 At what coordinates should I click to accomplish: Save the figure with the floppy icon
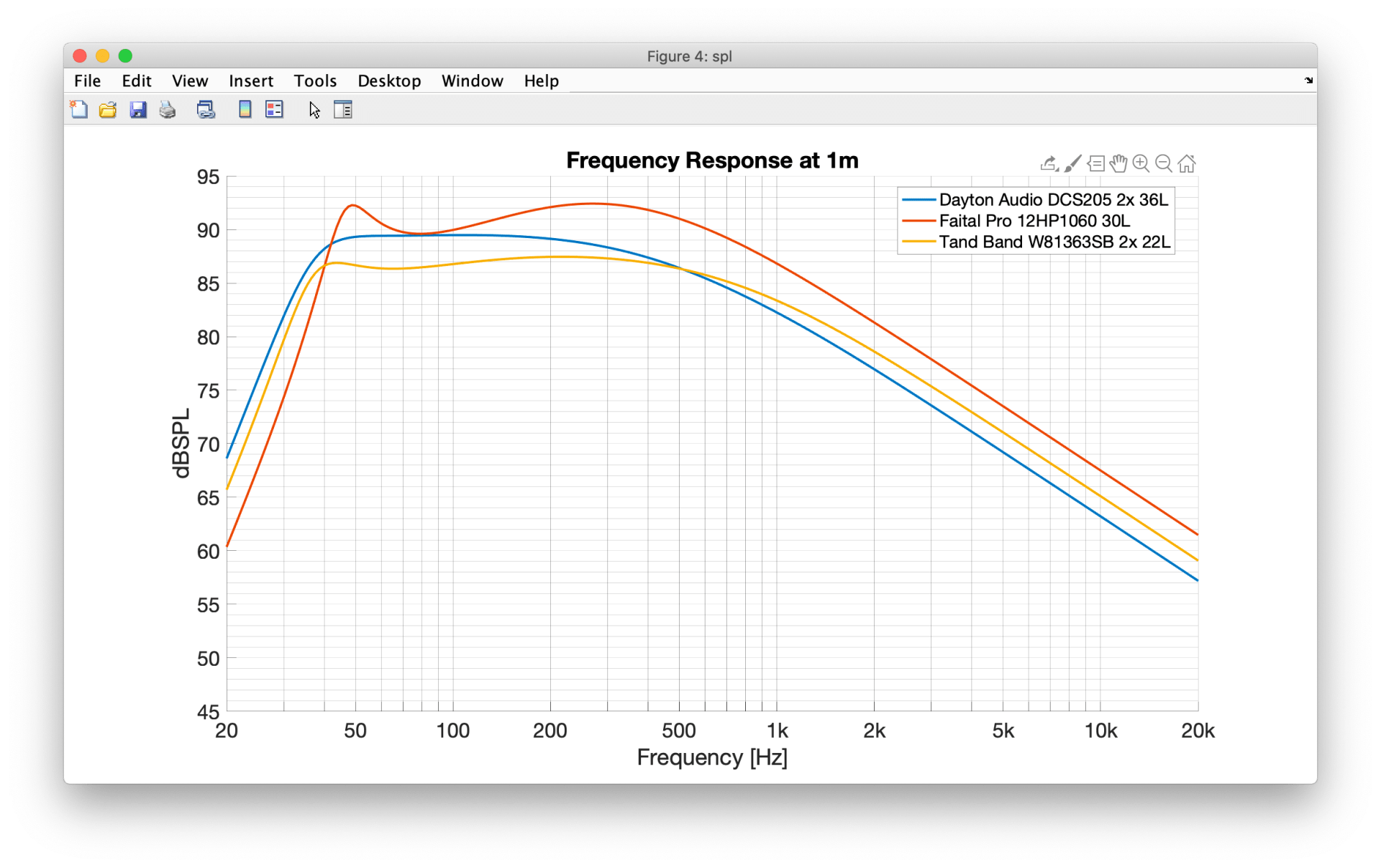138,109
